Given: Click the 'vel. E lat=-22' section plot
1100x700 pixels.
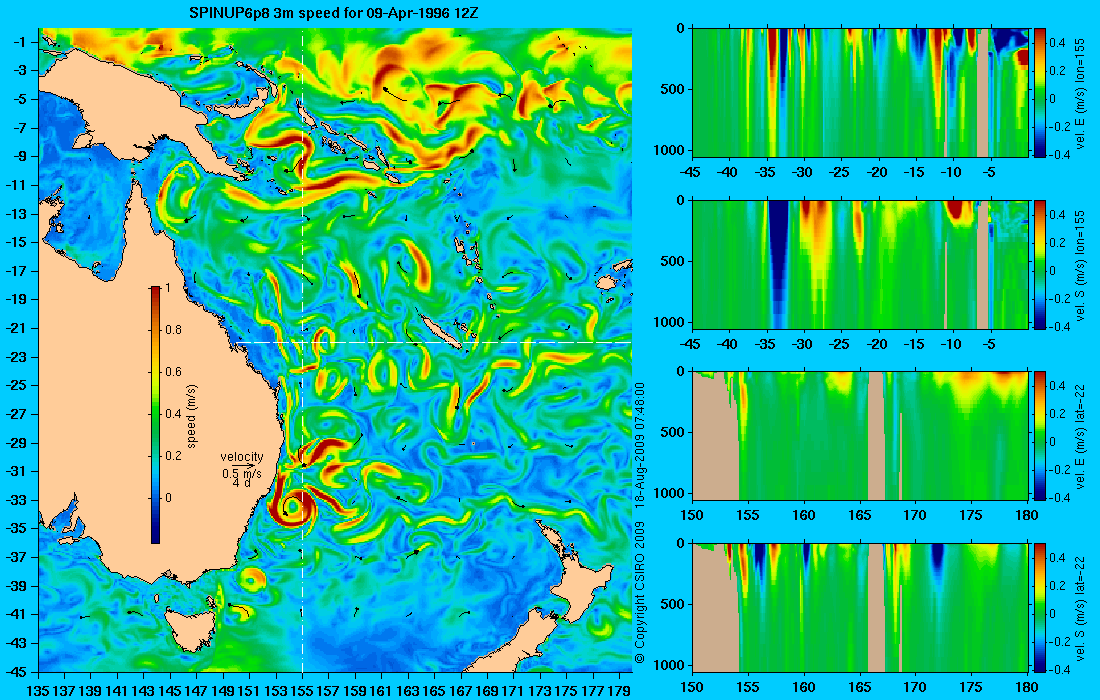Looking at the screenshot, I should point(860,436).
